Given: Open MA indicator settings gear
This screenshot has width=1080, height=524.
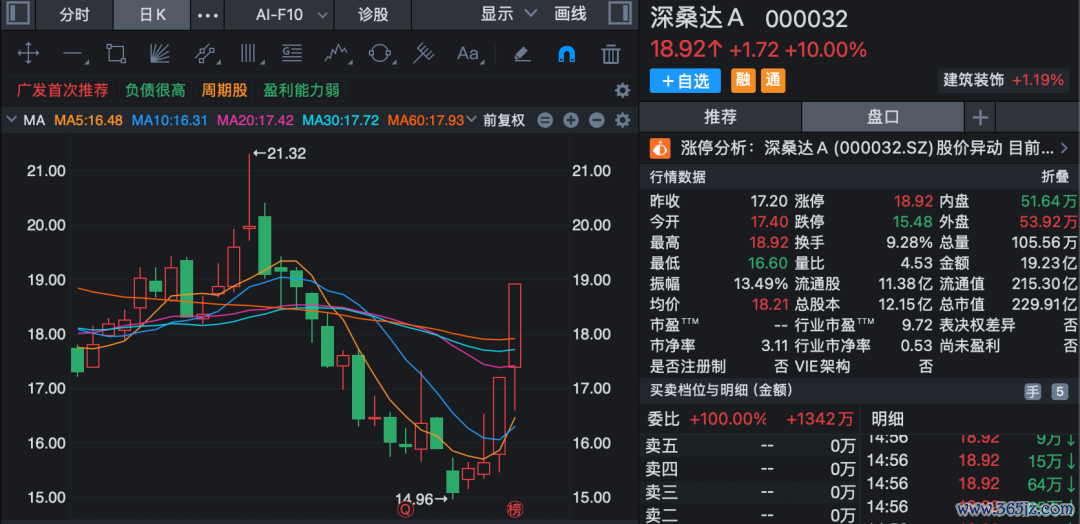Looking at the screenshot, I should tap(622, 120).
